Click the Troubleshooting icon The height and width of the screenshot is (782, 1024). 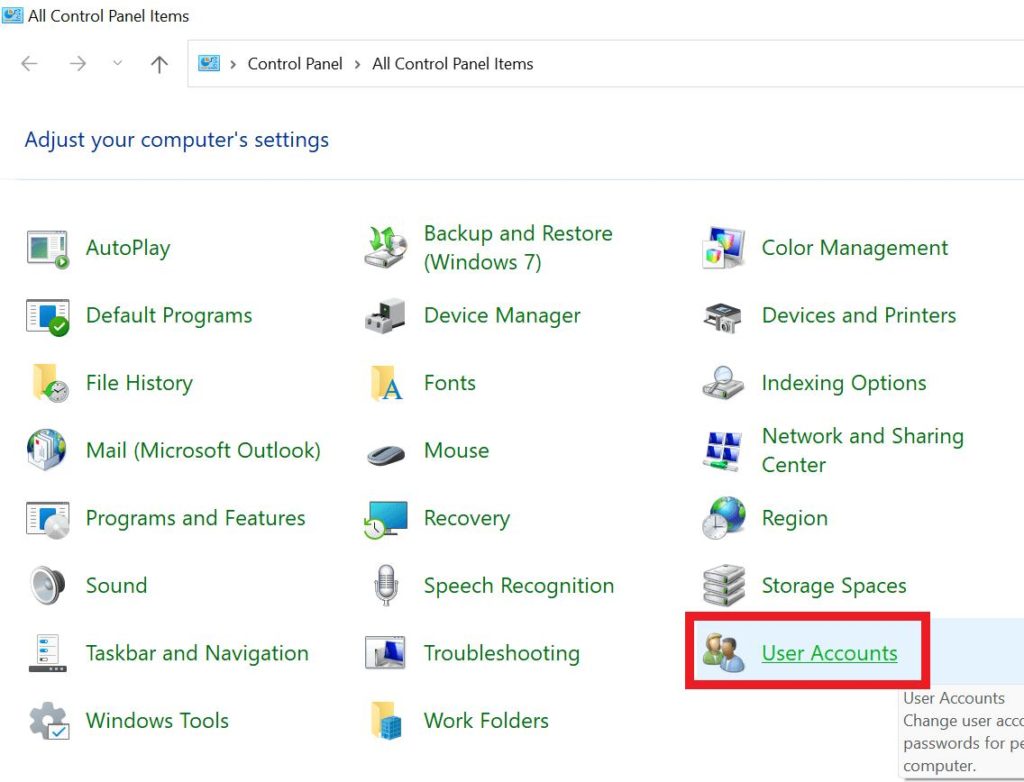[385, 654]
